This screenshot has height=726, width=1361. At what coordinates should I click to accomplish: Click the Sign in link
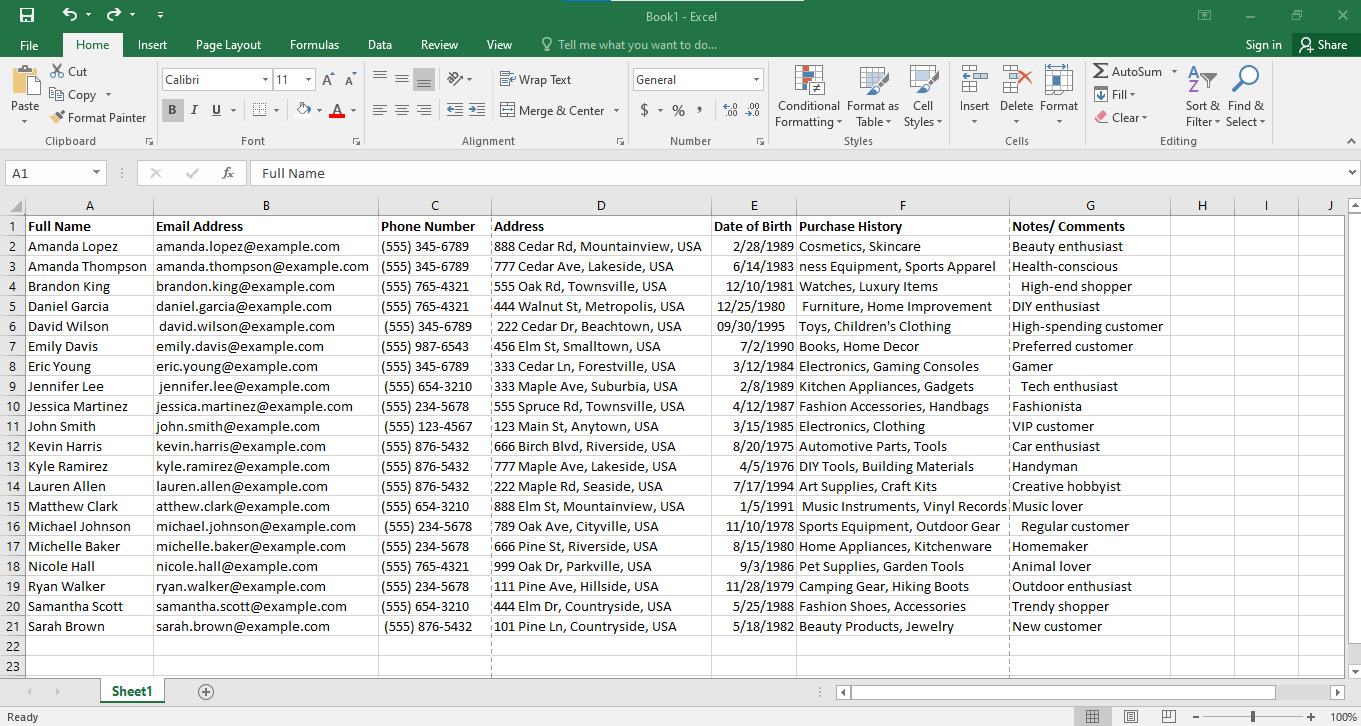(1263, 45)
